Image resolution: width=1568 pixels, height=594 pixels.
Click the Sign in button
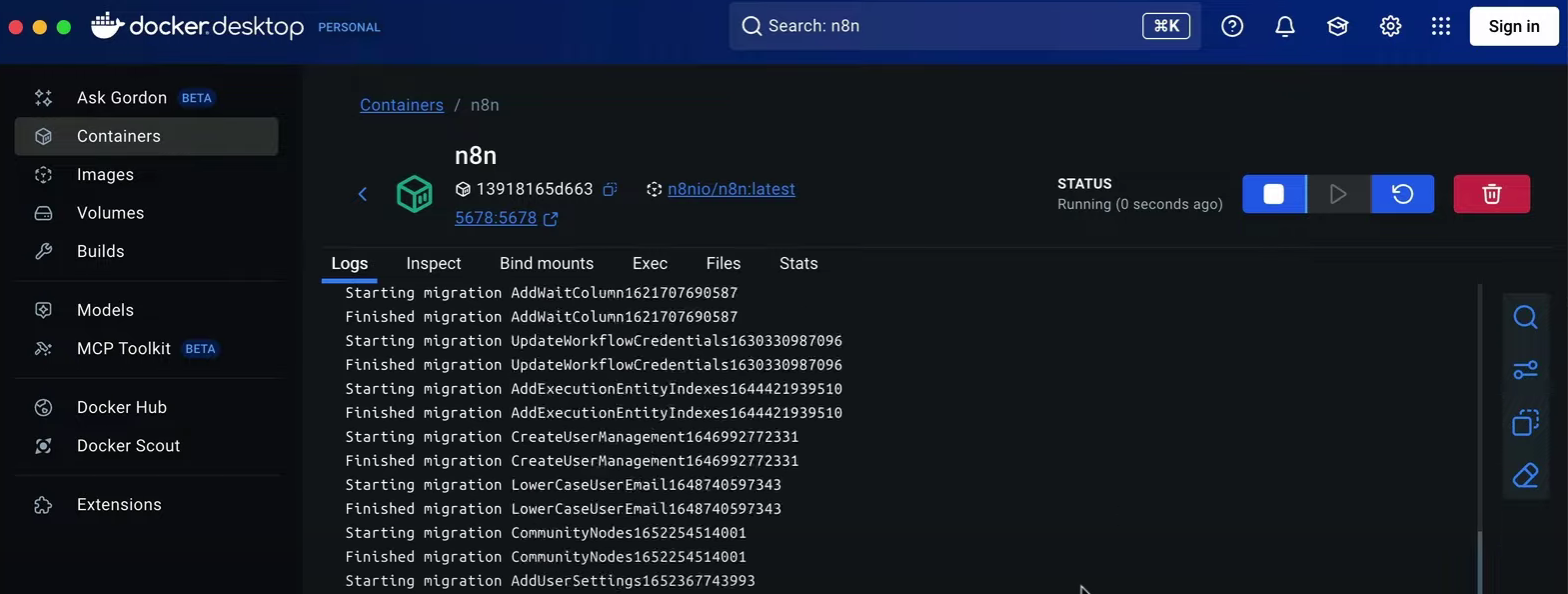[1514, 26]
